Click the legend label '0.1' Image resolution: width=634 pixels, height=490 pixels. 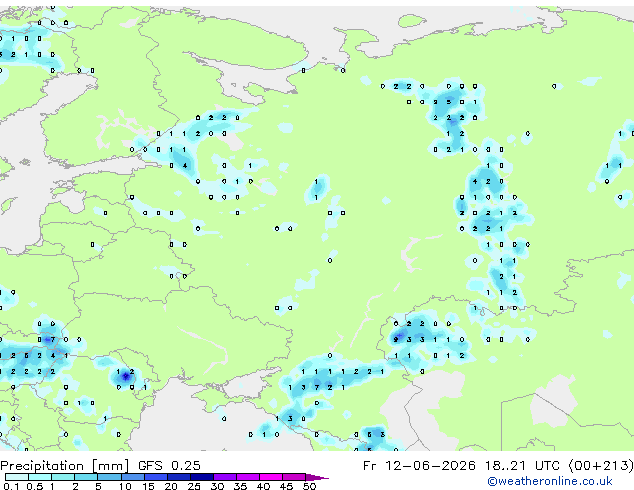click(11, 486)
